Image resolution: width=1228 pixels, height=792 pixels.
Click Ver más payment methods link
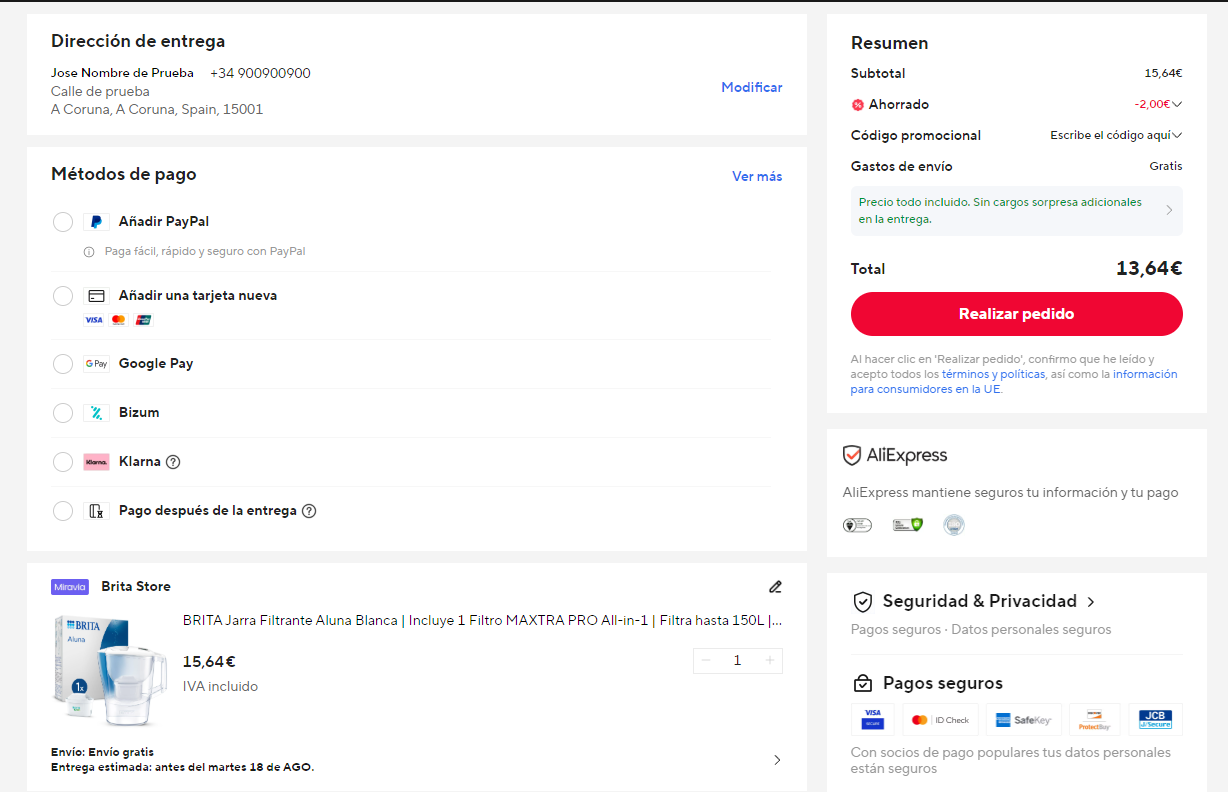click(x=757, y=177)
